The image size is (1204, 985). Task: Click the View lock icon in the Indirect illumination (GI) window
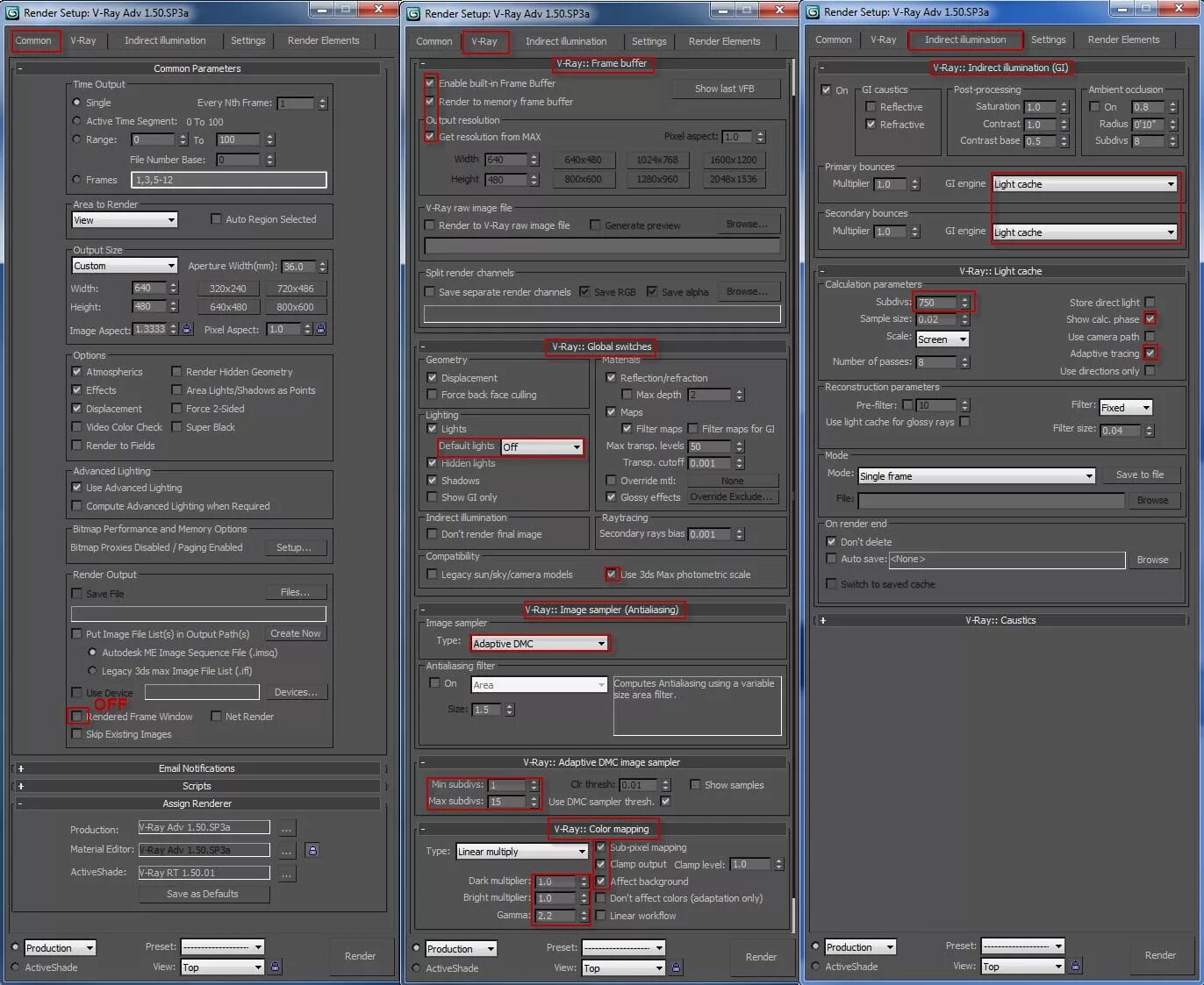click(1075, 966)
